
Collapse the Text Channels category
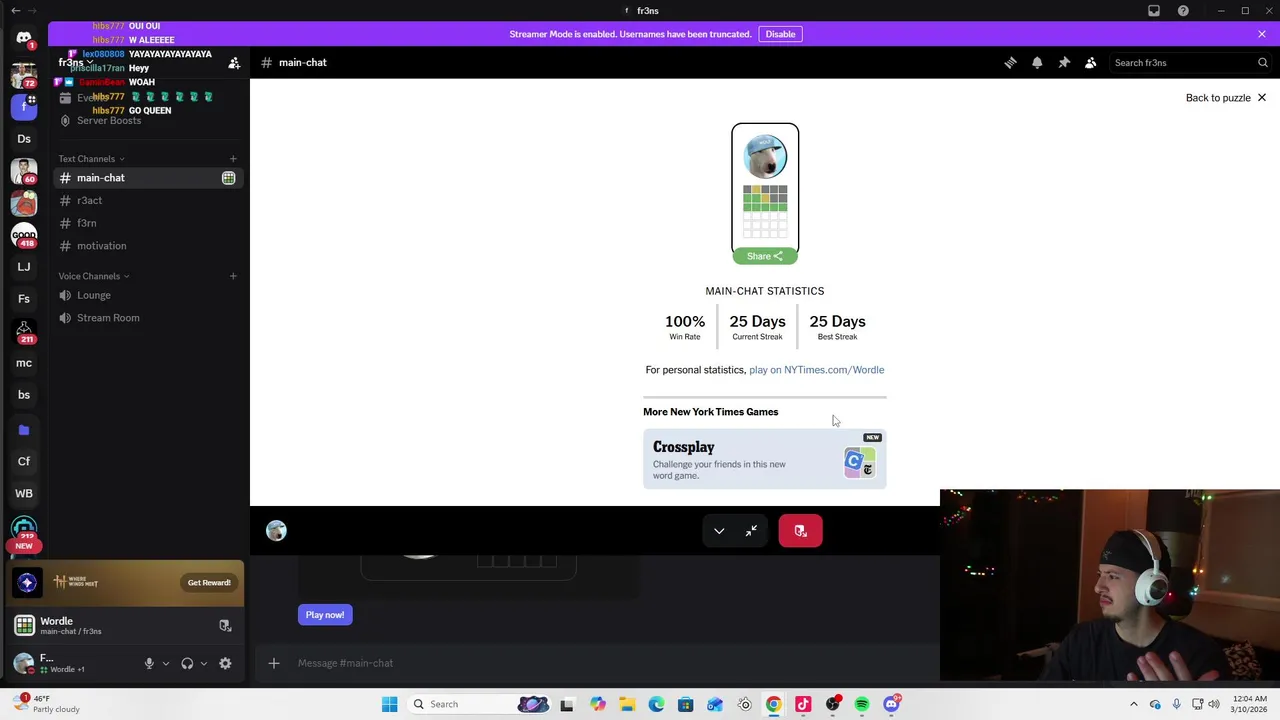pyautogui.click(x=91, y=159)
